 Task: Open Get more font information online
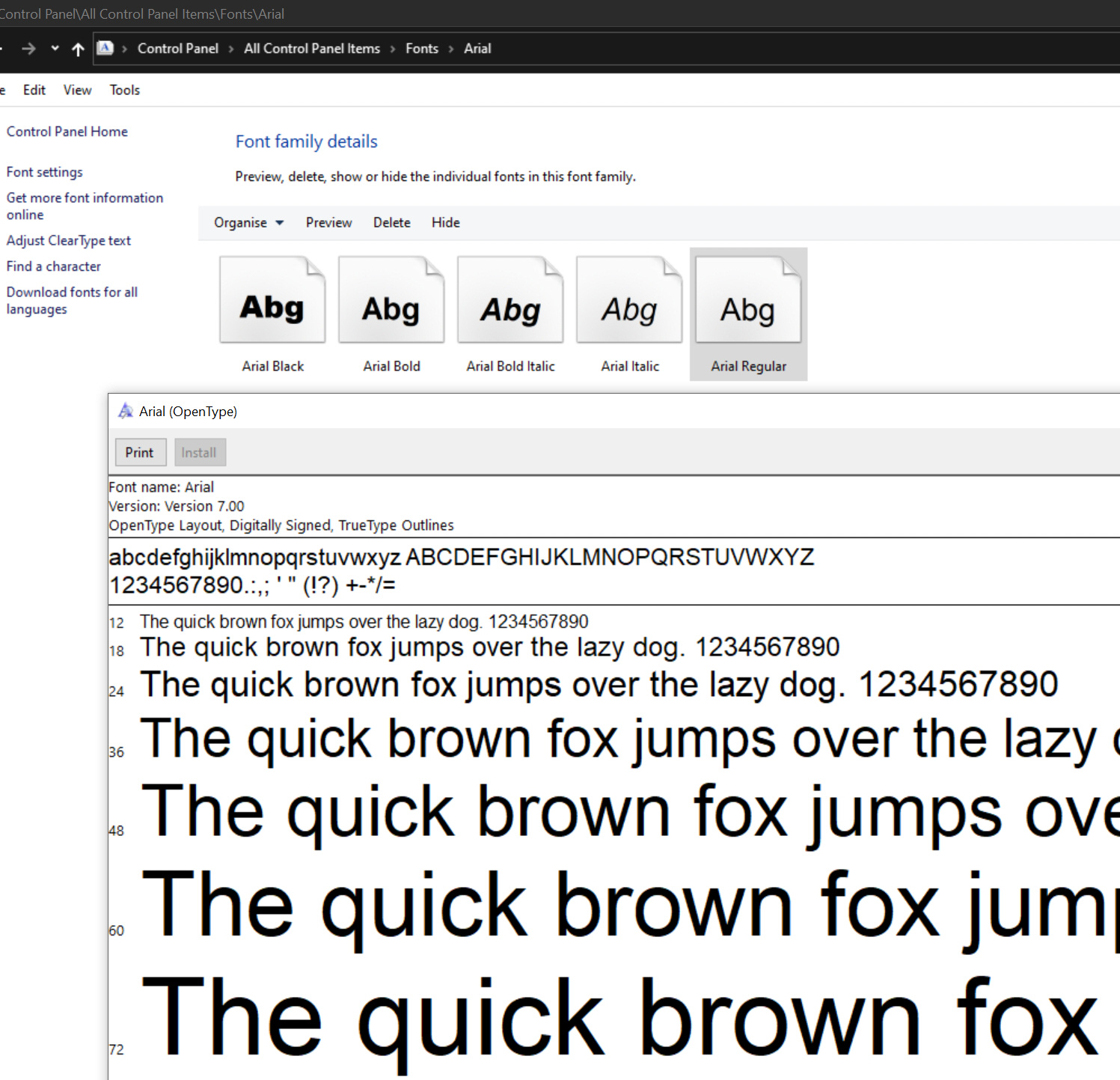(x=85, y=206)
